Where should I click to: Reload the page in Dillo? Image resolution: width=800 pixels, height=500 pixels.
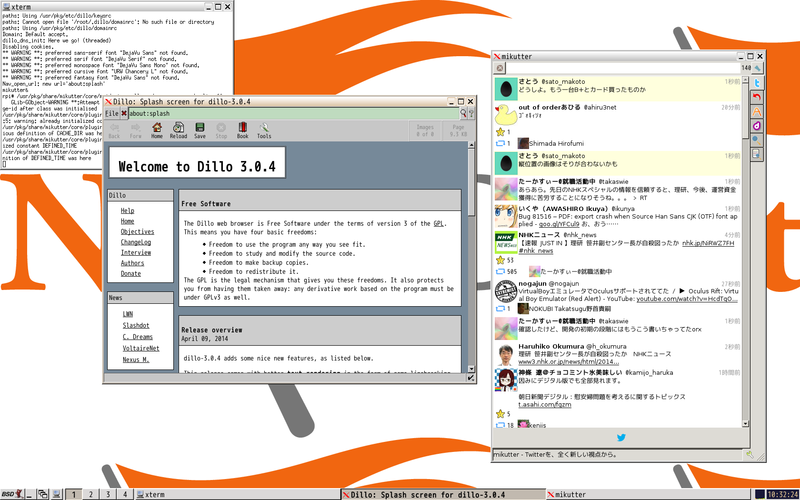(x=178, y=130)
